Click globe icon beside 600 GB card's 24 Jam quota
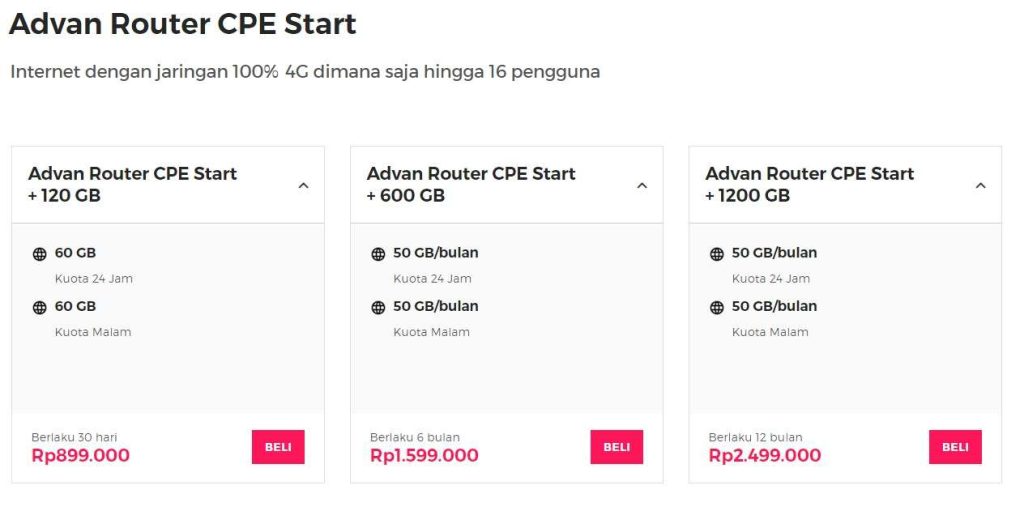 378,254
